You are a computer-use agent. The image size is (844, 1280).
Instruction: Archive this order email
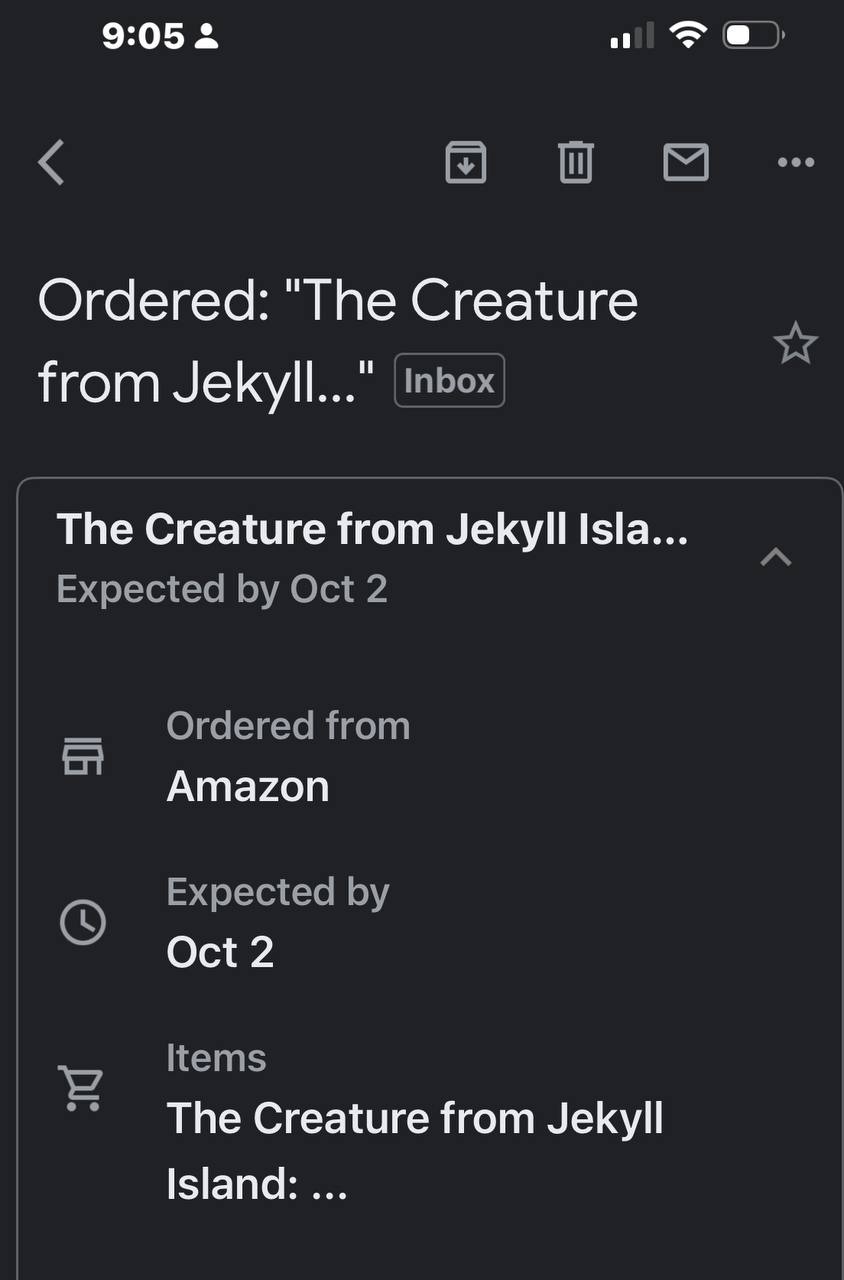465,162
